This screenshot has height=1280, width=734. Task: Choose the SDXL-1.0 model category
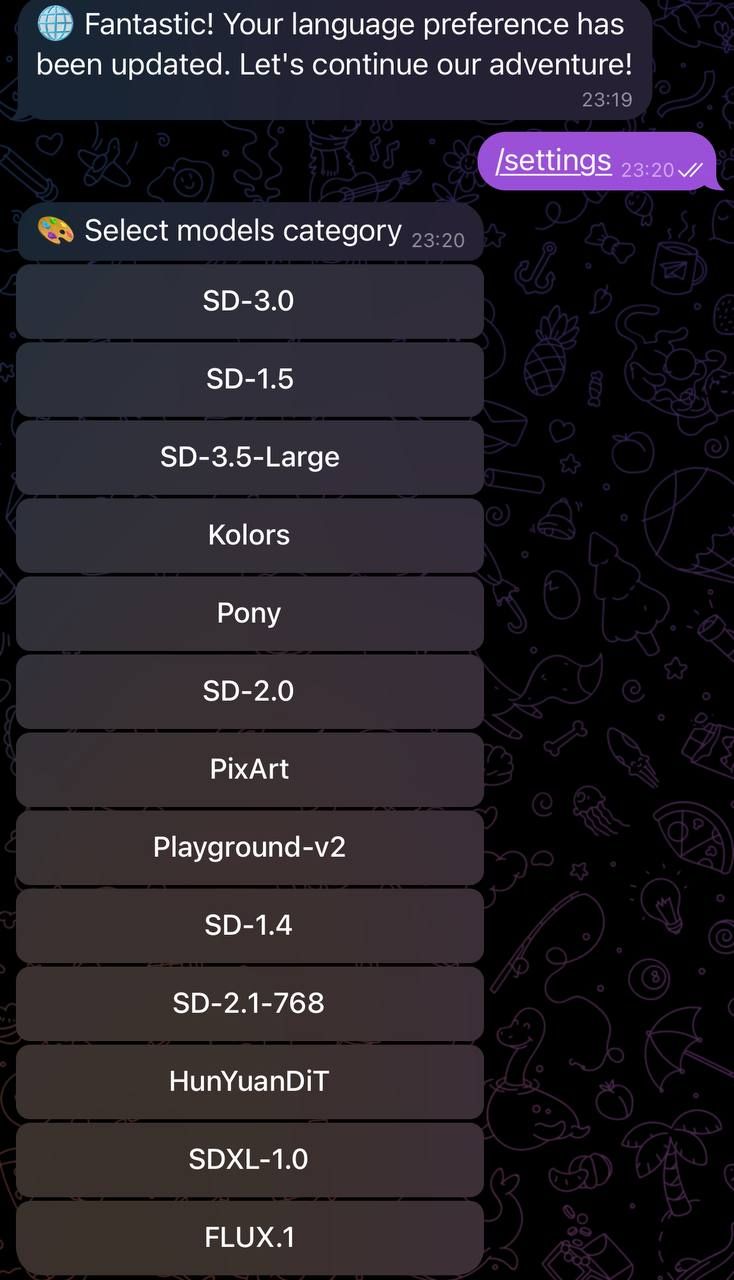coord(248,1159)
